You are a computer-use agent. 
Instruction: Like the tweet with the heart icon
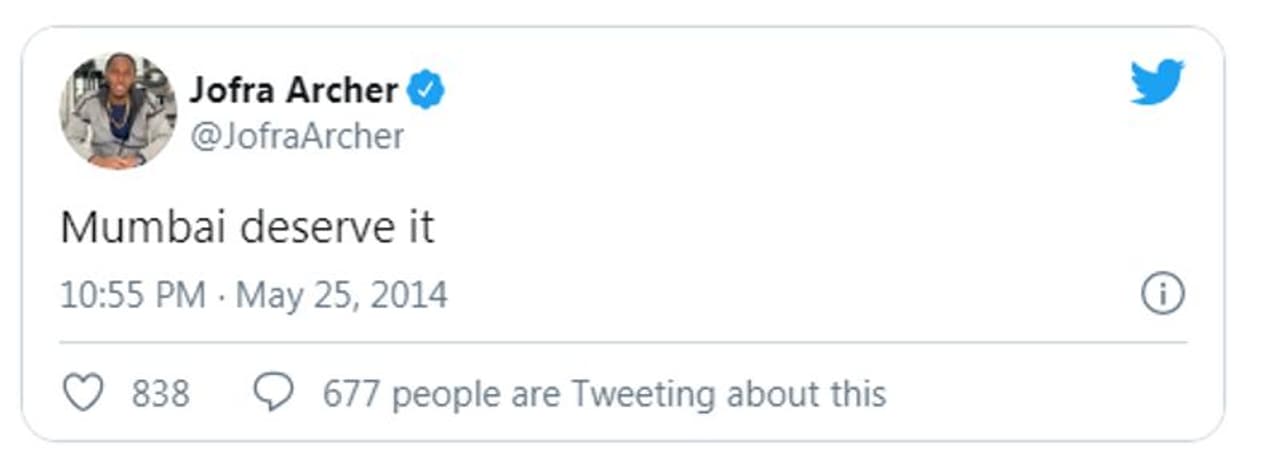[83, 393]
